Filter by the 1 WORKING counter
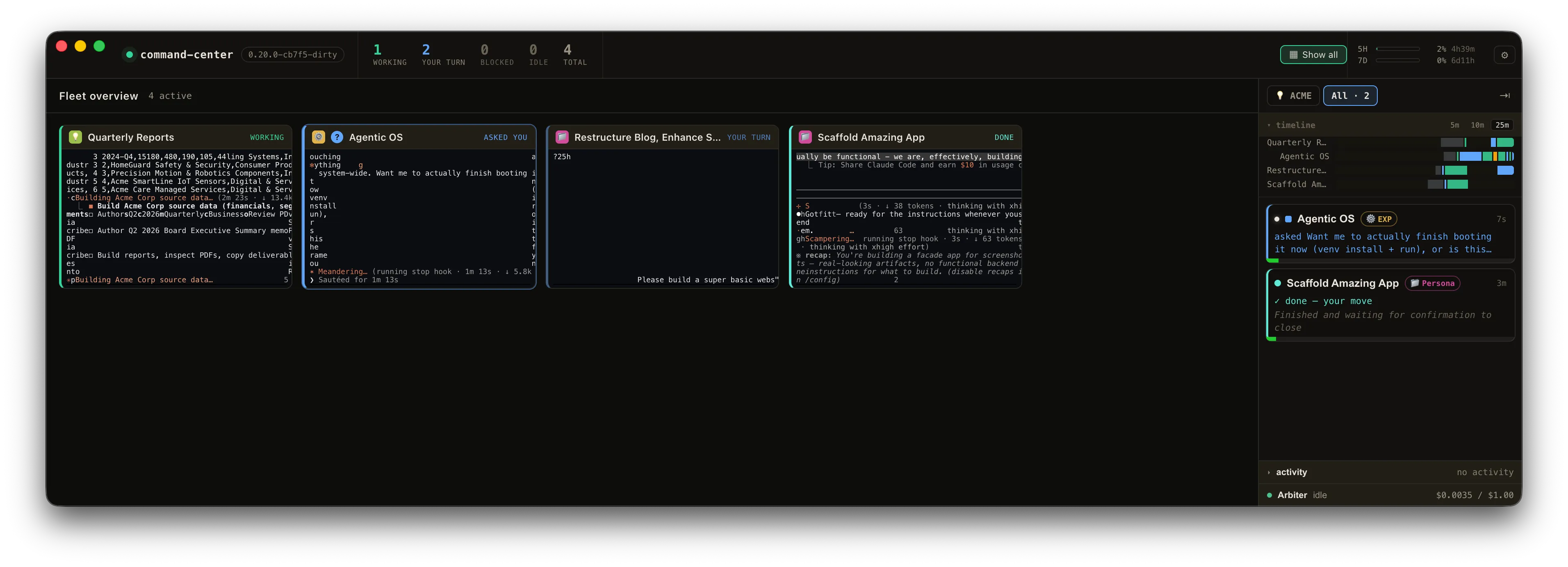1568x567 pixels. click(389, 54)
